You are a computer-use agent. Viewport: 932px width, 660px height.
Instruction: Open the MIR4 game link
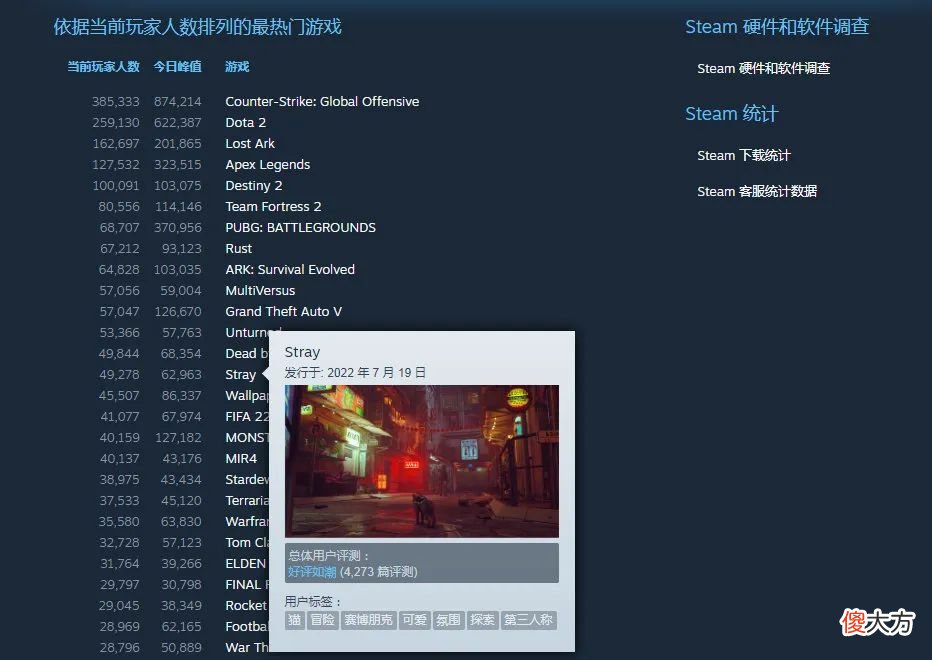click(x=241, y=458)
